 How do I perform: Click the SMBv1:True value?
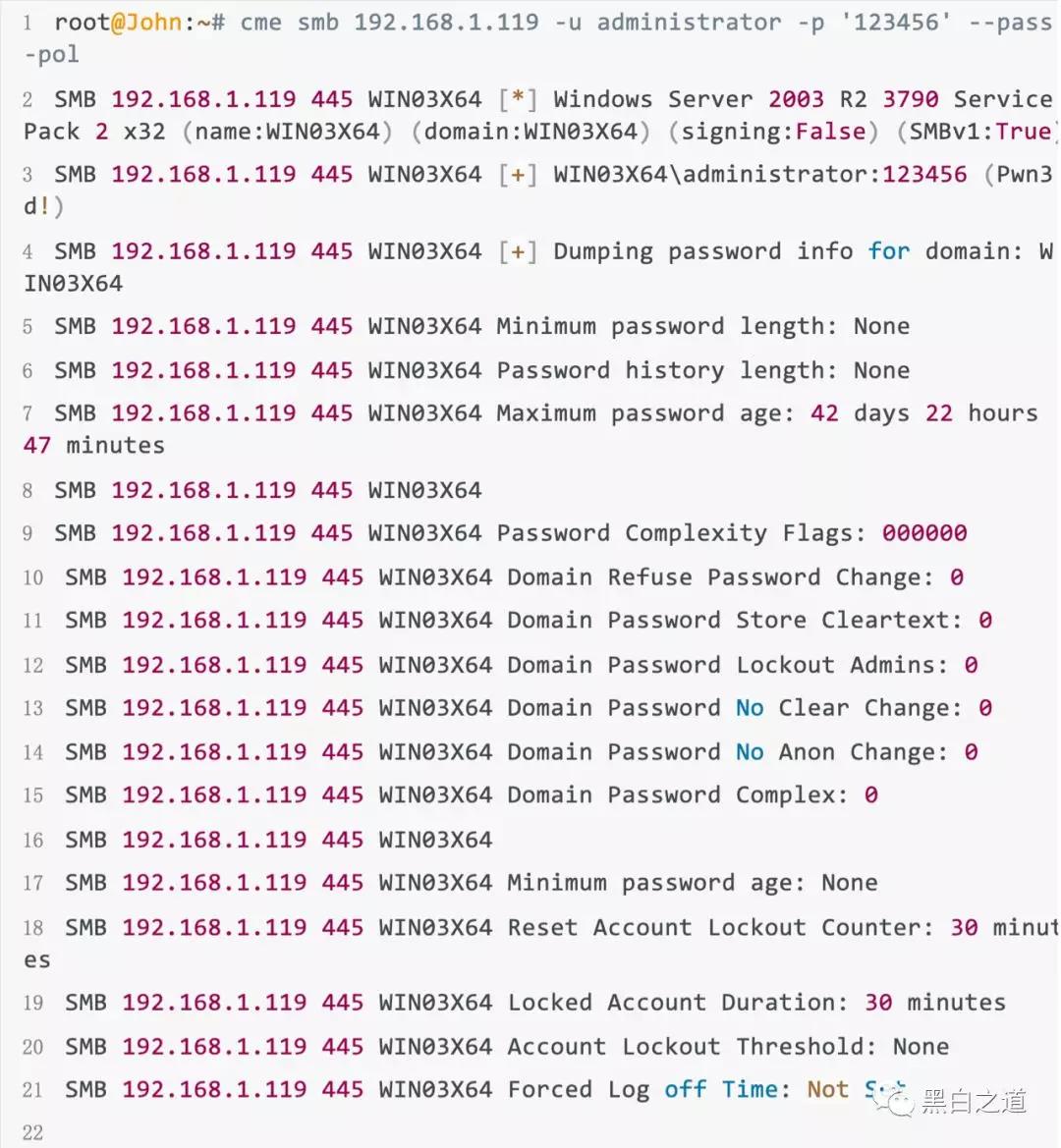pyautogui.click(x=980, y=131)
